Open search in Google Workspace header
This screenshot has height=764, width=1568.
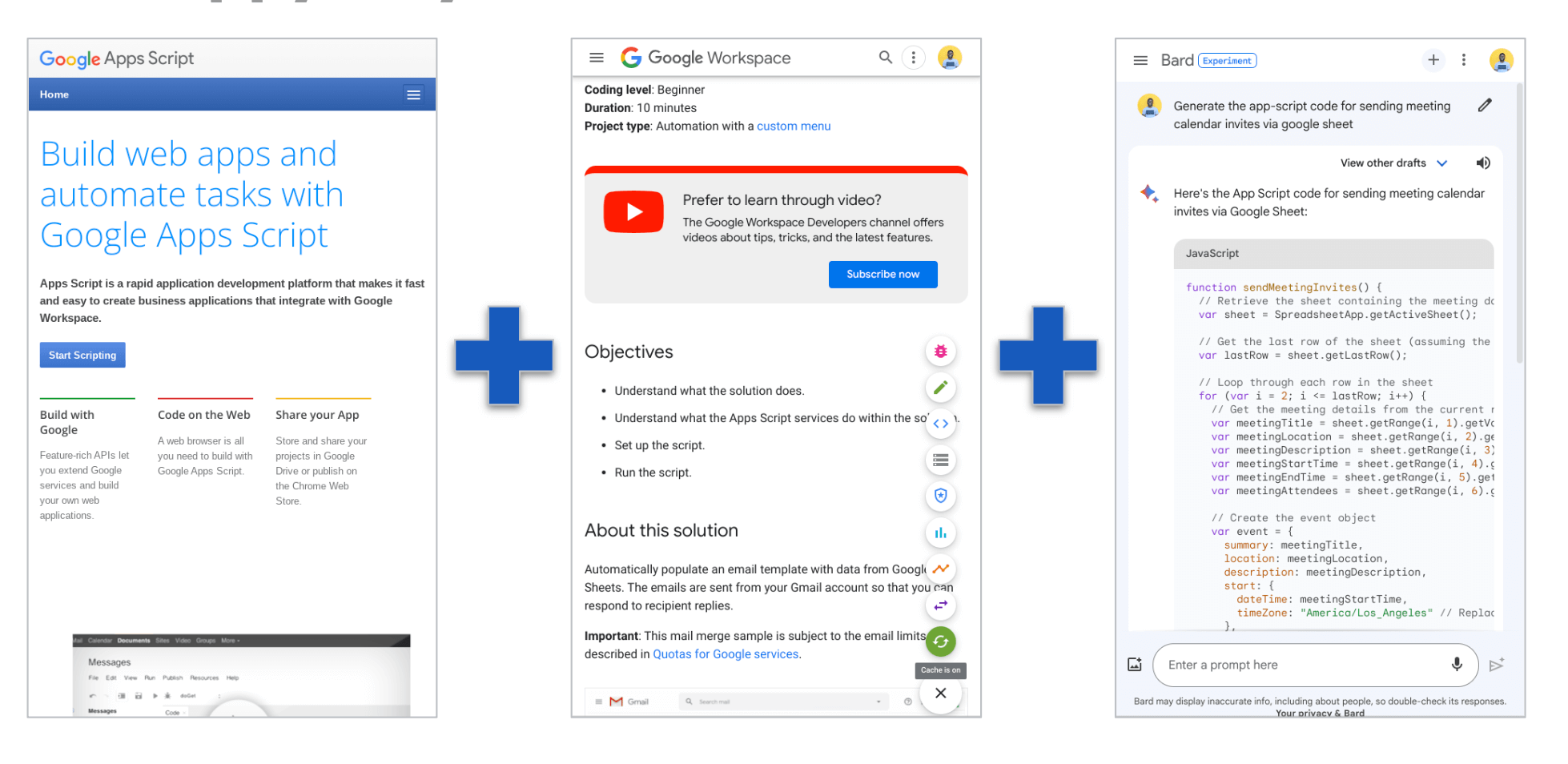[886, 57]
